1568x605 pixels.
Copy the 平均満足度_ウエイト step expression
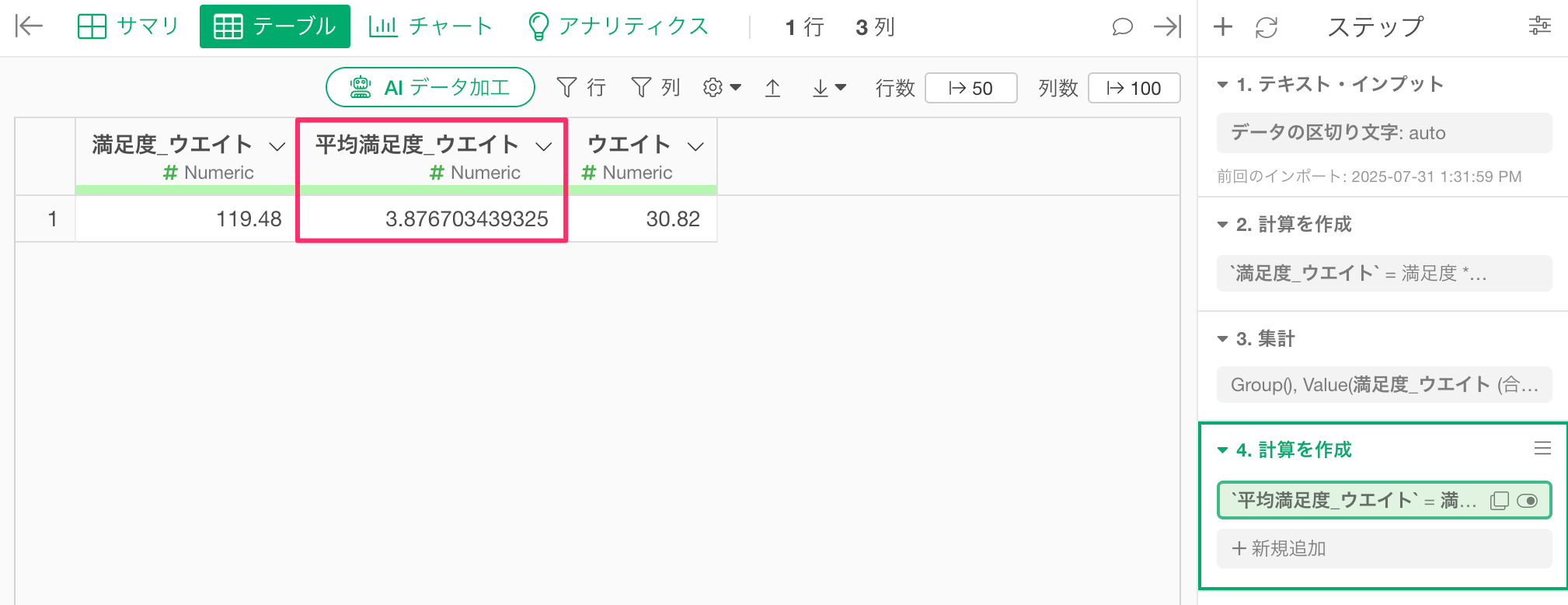[1499, 501]
